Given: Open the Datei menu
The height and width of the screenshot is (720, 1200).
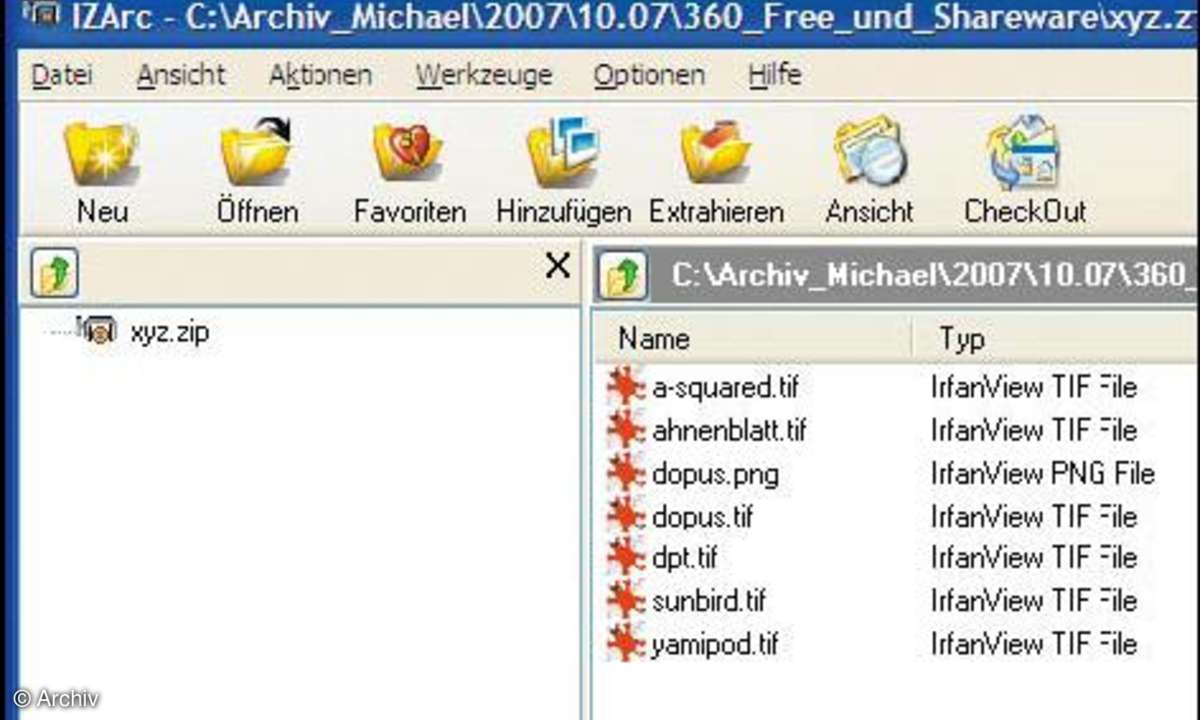Looking at the screenshot, I should click(62, 76).
